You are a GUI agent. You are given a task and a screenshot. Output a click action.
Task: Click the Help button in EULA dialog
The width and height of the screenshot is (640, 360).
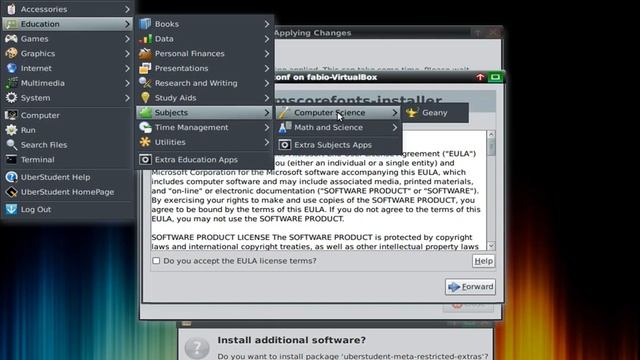pos(484,261)
